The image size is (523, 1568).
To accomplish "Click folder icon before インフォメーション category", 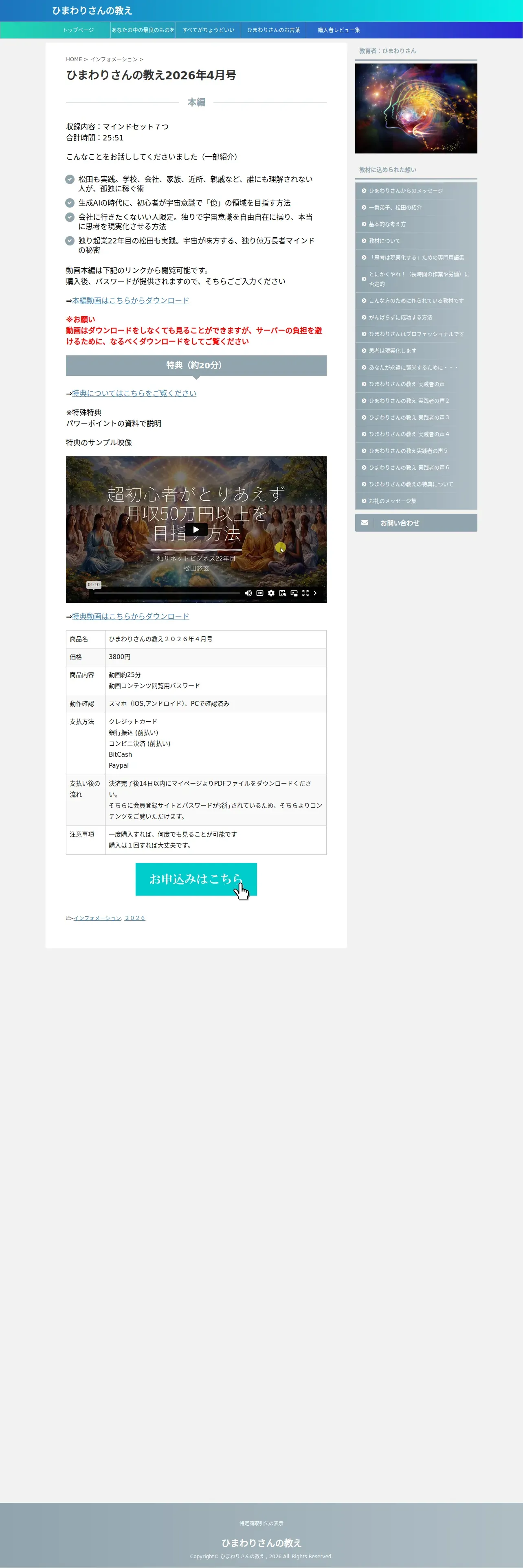I will [x=69, y=918].
